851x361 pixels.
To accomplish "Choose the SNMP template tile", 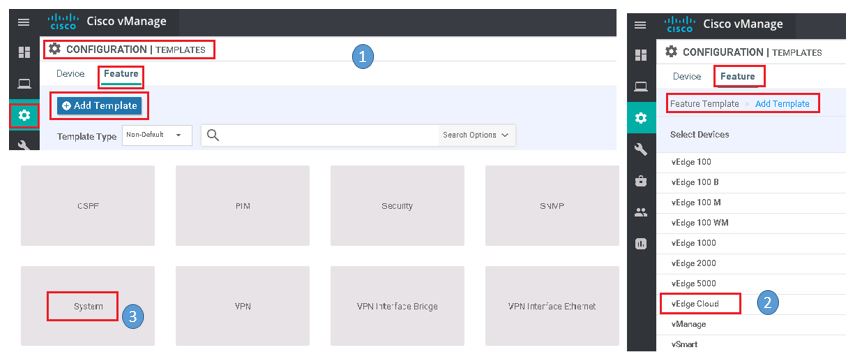I will pos(552,206).
